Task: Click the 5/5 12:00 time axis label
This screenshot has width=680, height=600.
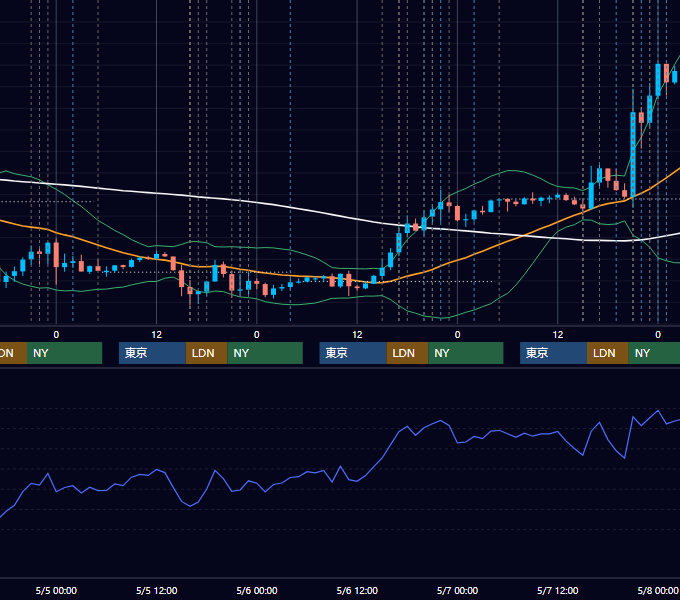Action: [x=157, y=590]
